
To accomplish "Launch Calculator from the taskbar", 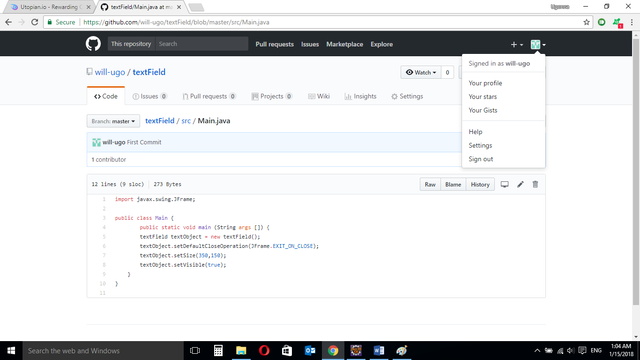I will pos(218,351).
